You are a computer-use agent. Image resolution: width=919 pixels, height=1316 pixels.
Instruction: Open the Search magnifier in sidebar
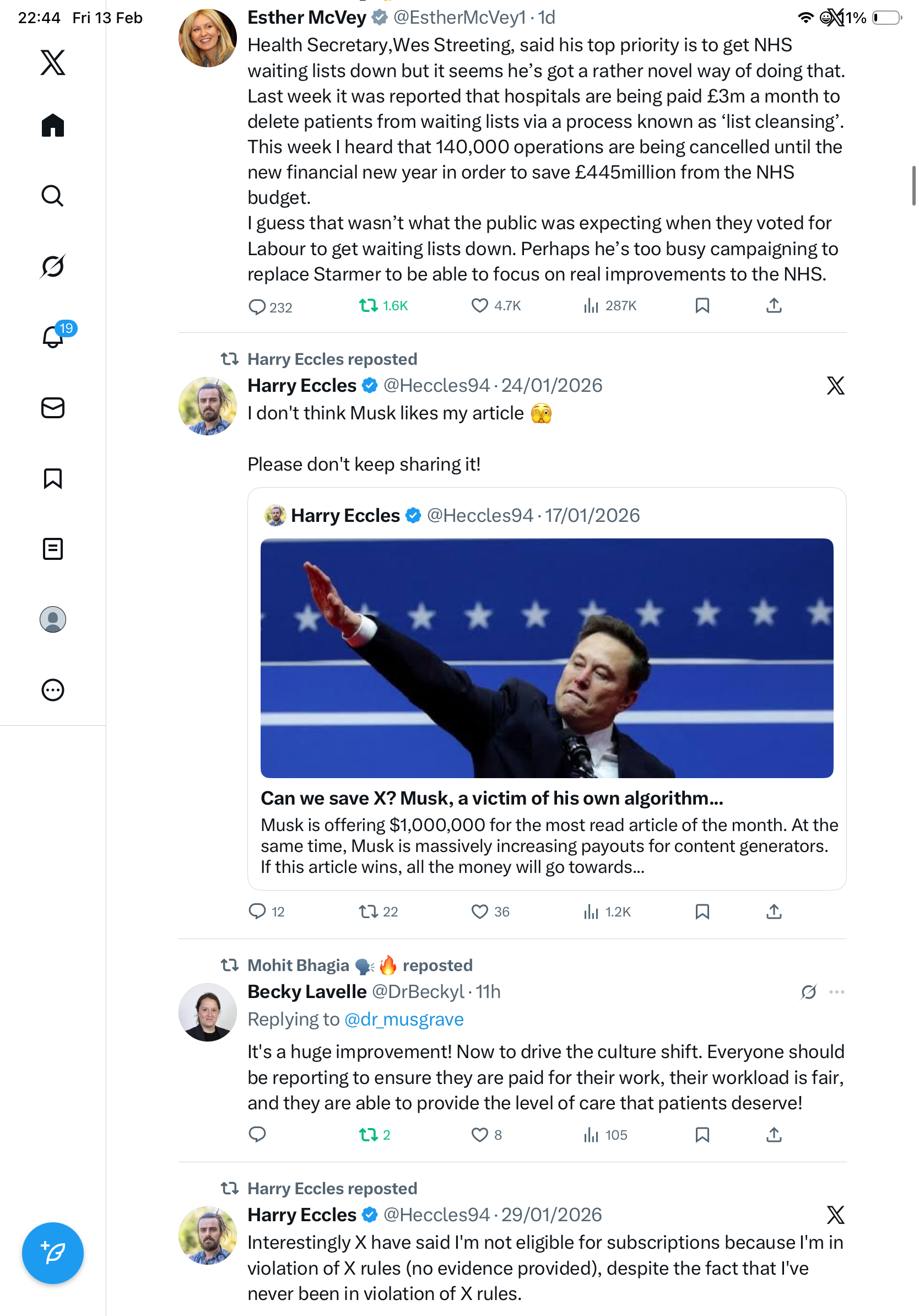(53, 196)
